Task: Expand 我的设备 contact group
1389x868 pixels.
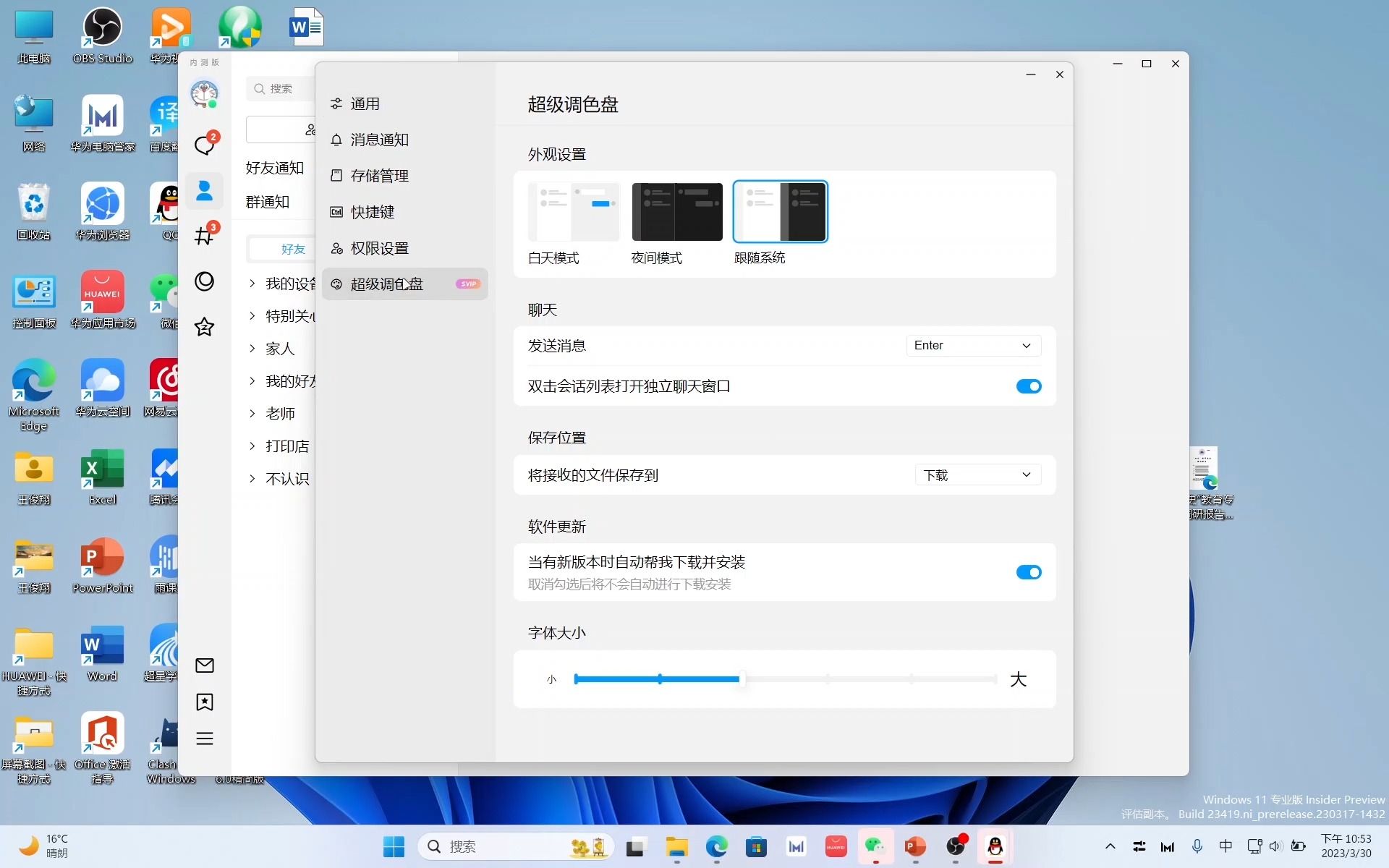Action: coord(253,283)
